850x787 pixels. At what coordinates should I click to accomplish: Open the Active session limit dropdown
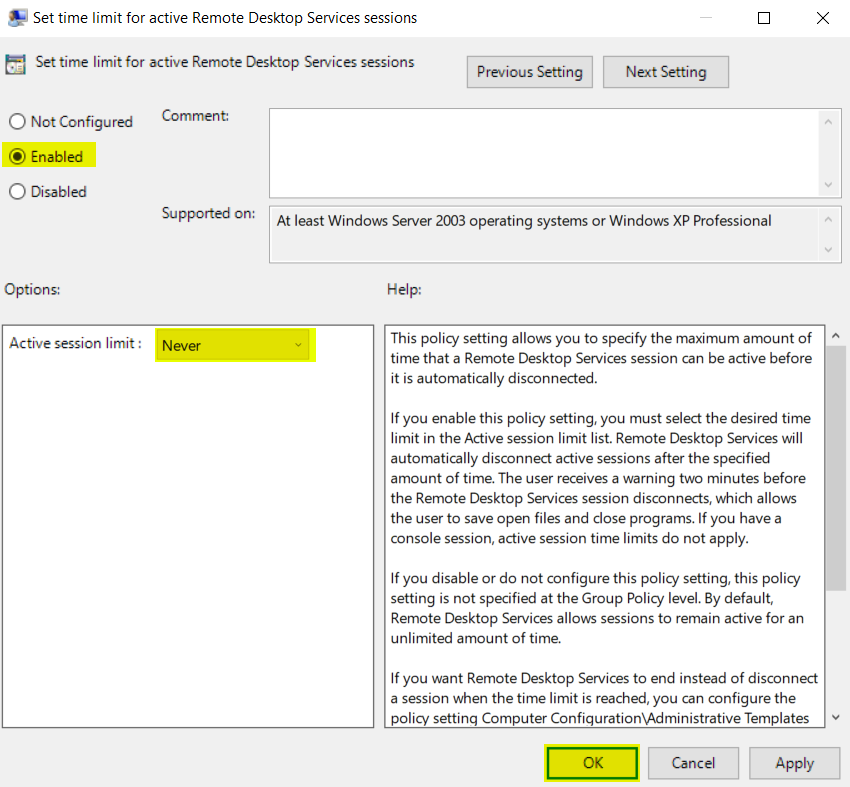point(235,346)
